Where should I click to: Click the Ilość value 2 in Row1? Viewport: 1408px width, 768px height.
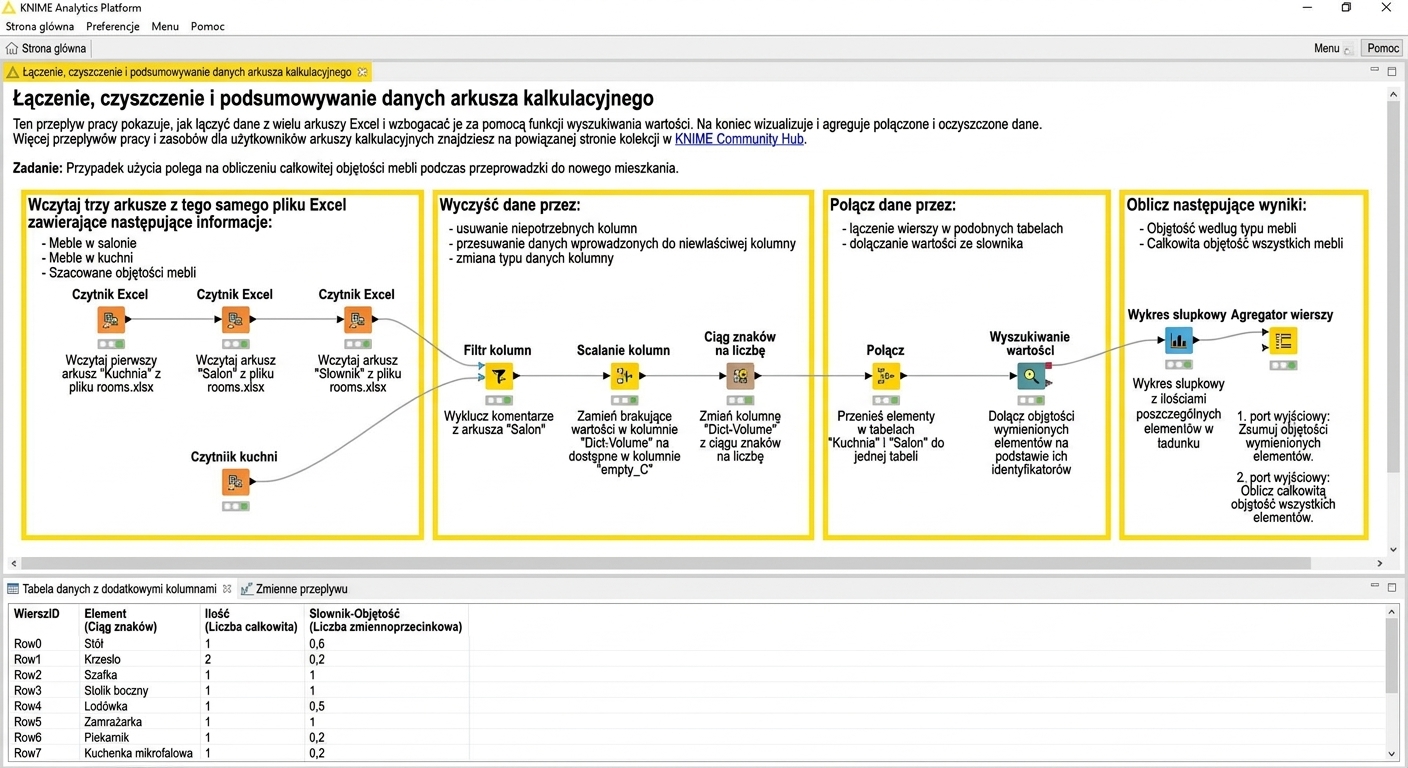[x=208, y=660]
